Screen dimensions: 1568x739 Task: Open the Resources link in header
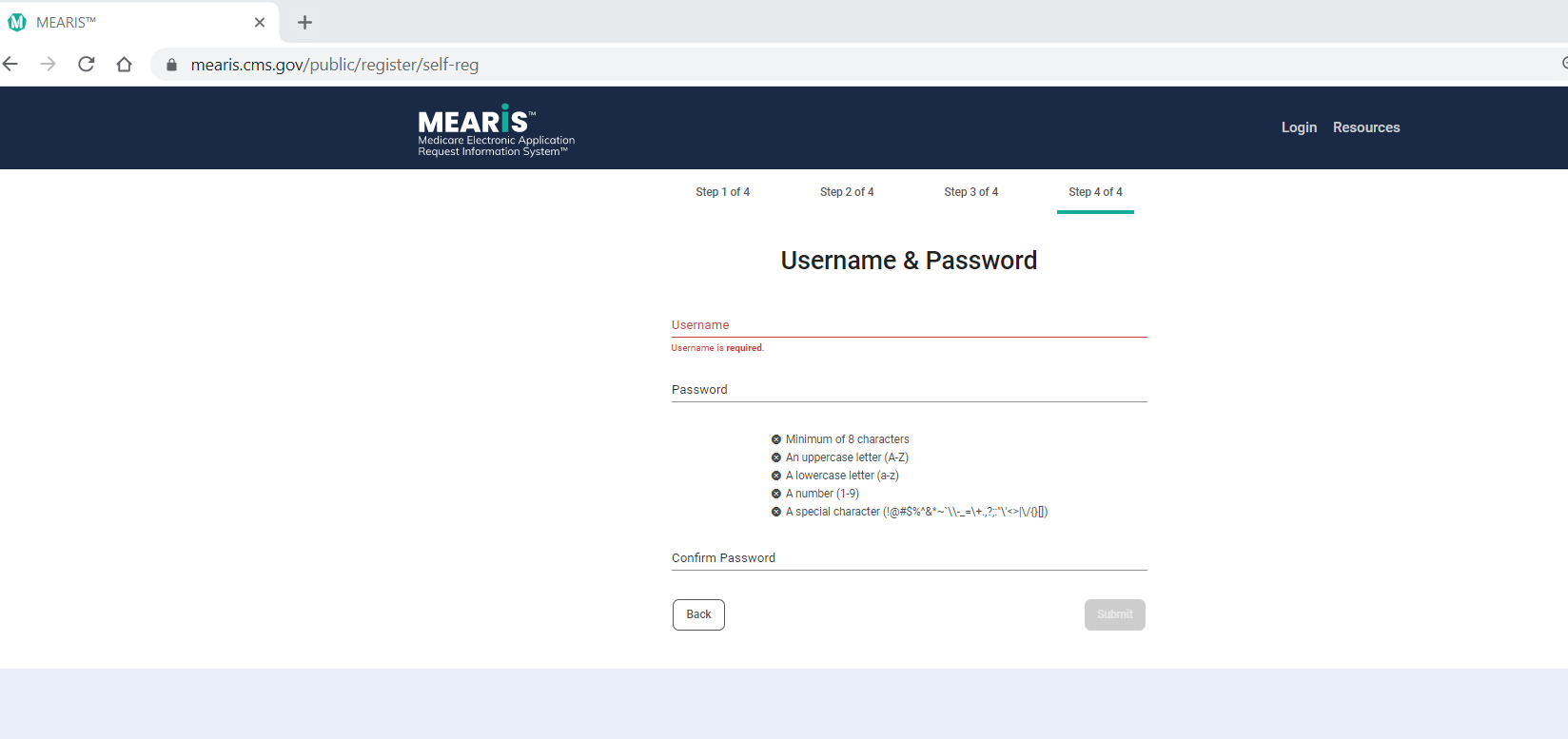[1365, 127]
